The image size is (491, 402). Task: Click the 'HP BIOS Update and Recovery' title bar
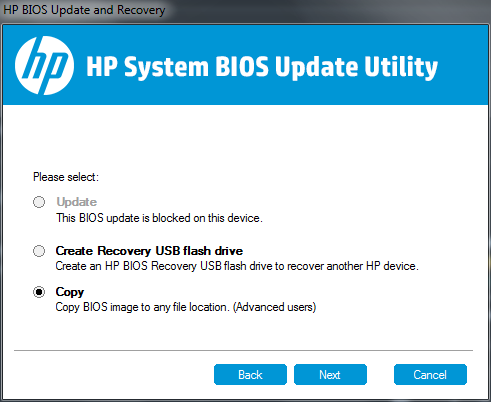pos(84,10)
